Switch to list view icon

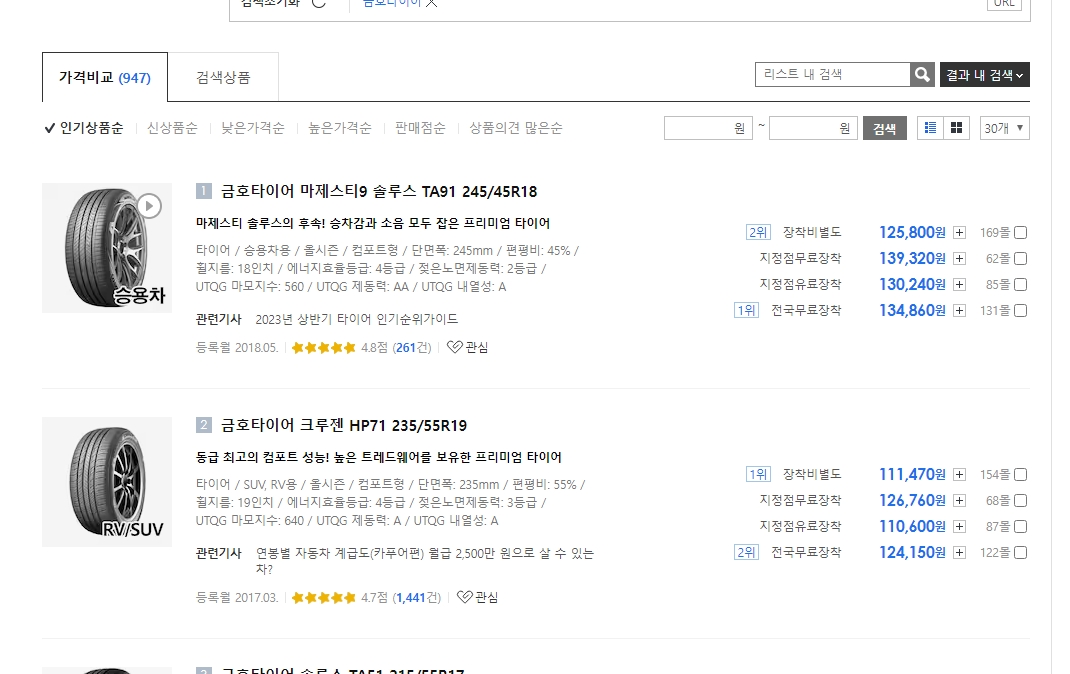930,128
